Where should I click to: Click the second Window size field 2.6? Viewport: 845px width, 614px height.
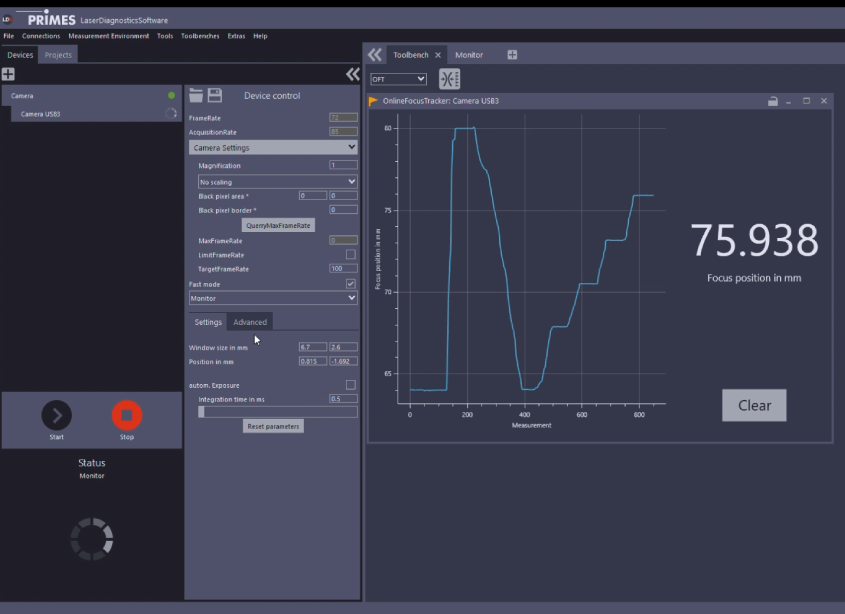(343, 347)
